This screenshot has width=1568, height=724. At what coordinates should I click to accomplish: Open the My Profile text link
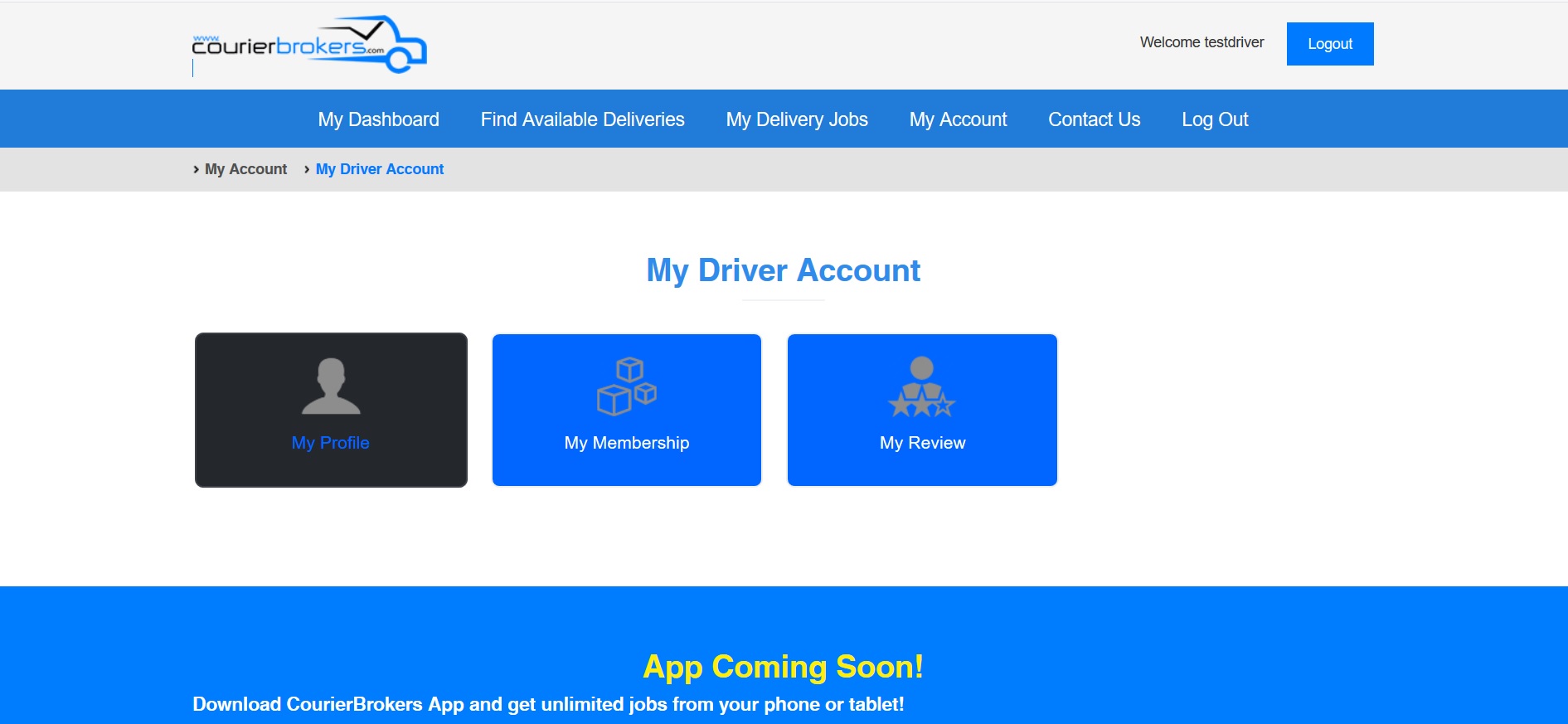point(330,443)
